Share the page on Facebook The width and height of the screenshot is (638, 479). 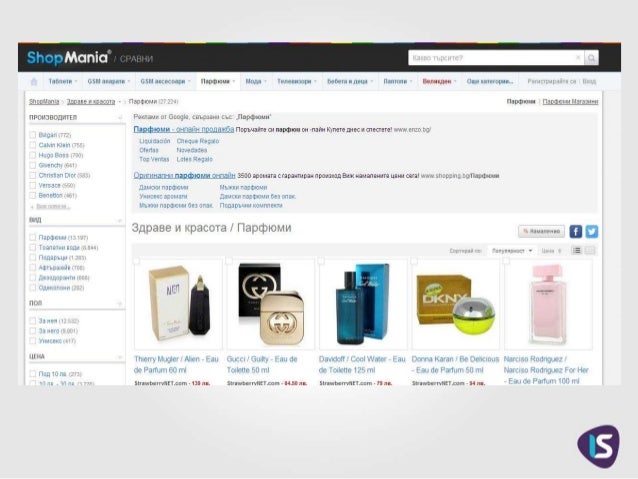[x=575, y=232]
